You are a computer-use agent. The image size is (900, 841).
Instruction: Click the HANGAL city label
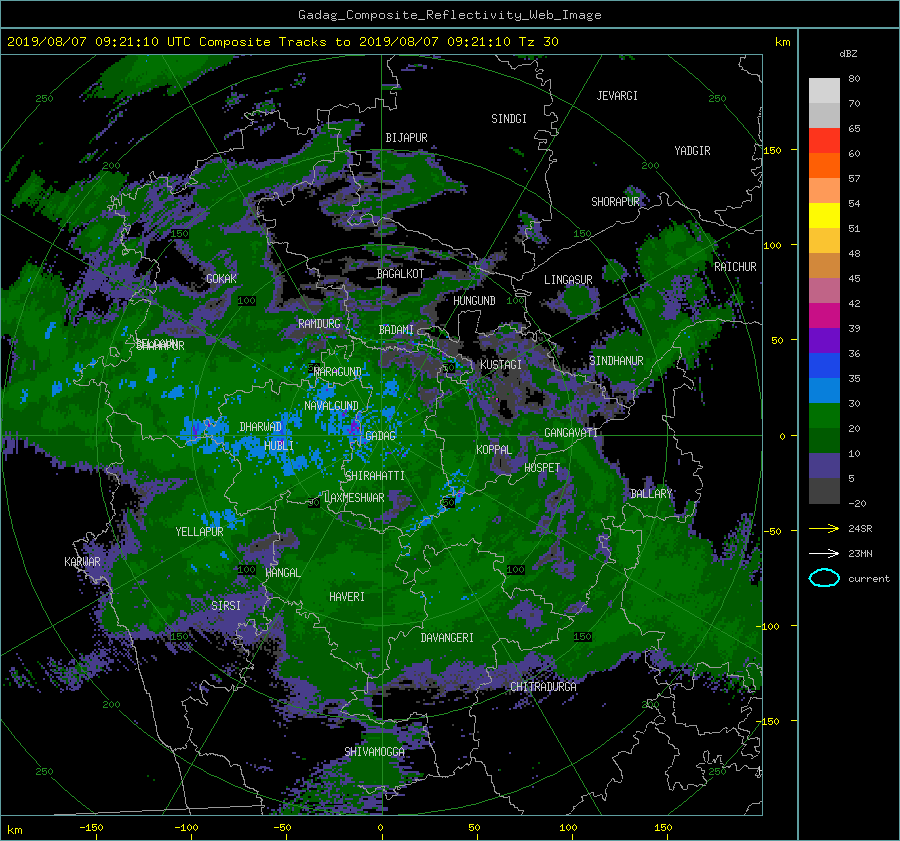(x=283, y=573)
